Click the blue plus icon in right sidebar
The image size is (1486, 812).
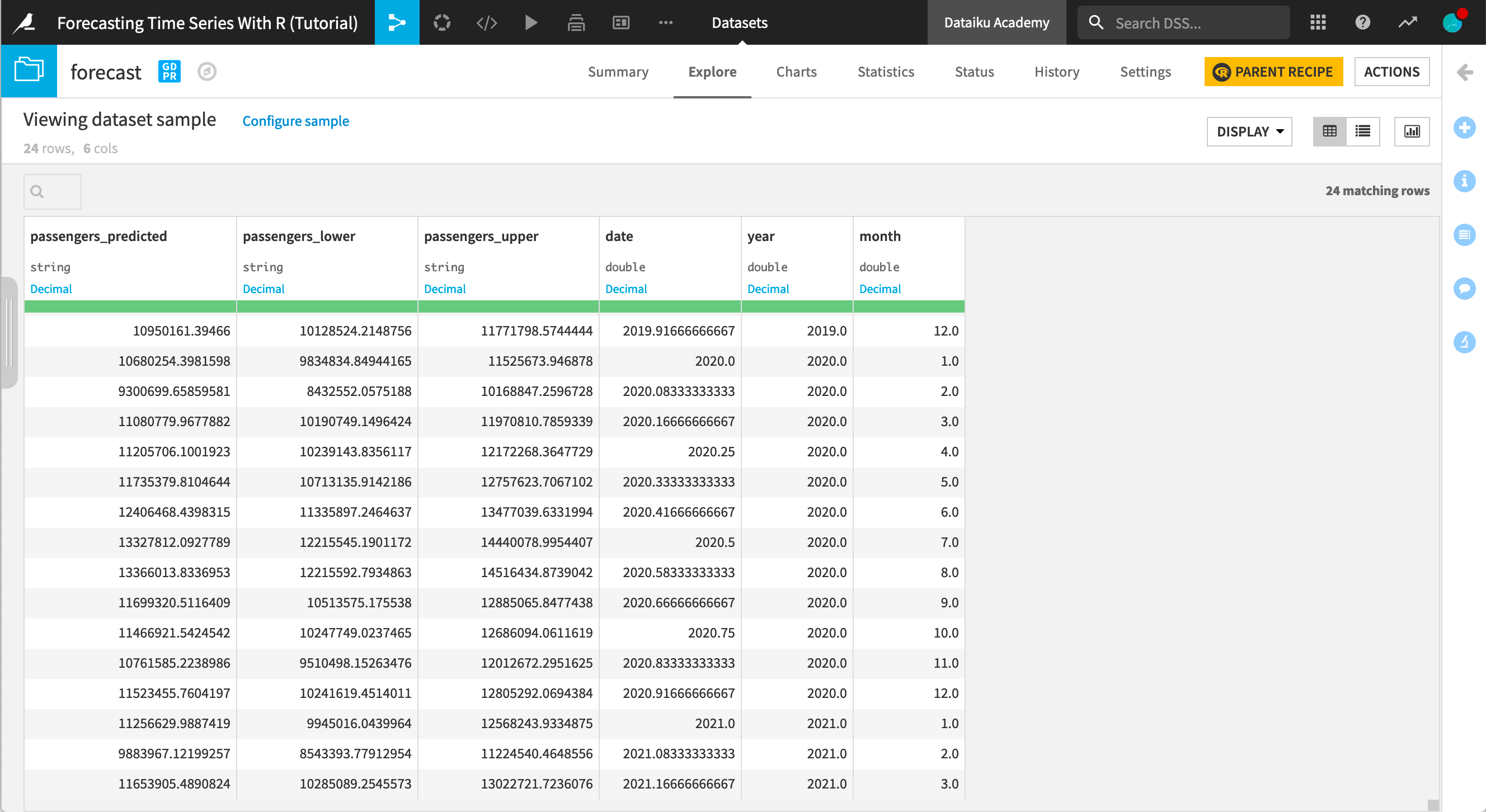click(x=1464, y=128)
